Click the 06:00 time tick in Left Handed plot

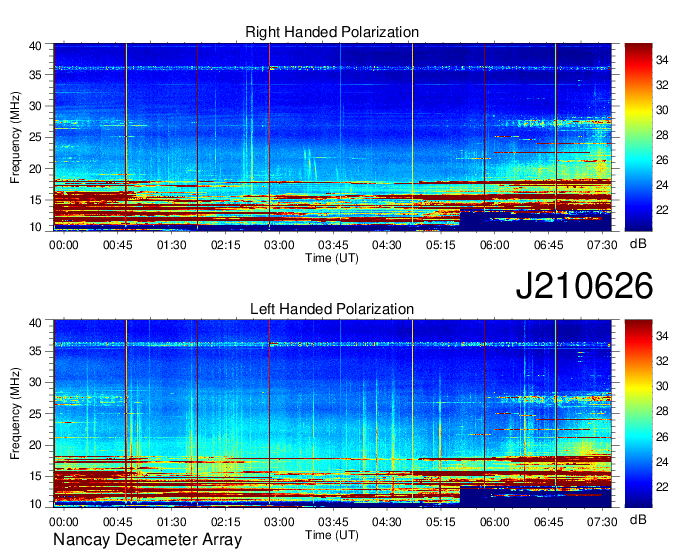coord(494,522)
